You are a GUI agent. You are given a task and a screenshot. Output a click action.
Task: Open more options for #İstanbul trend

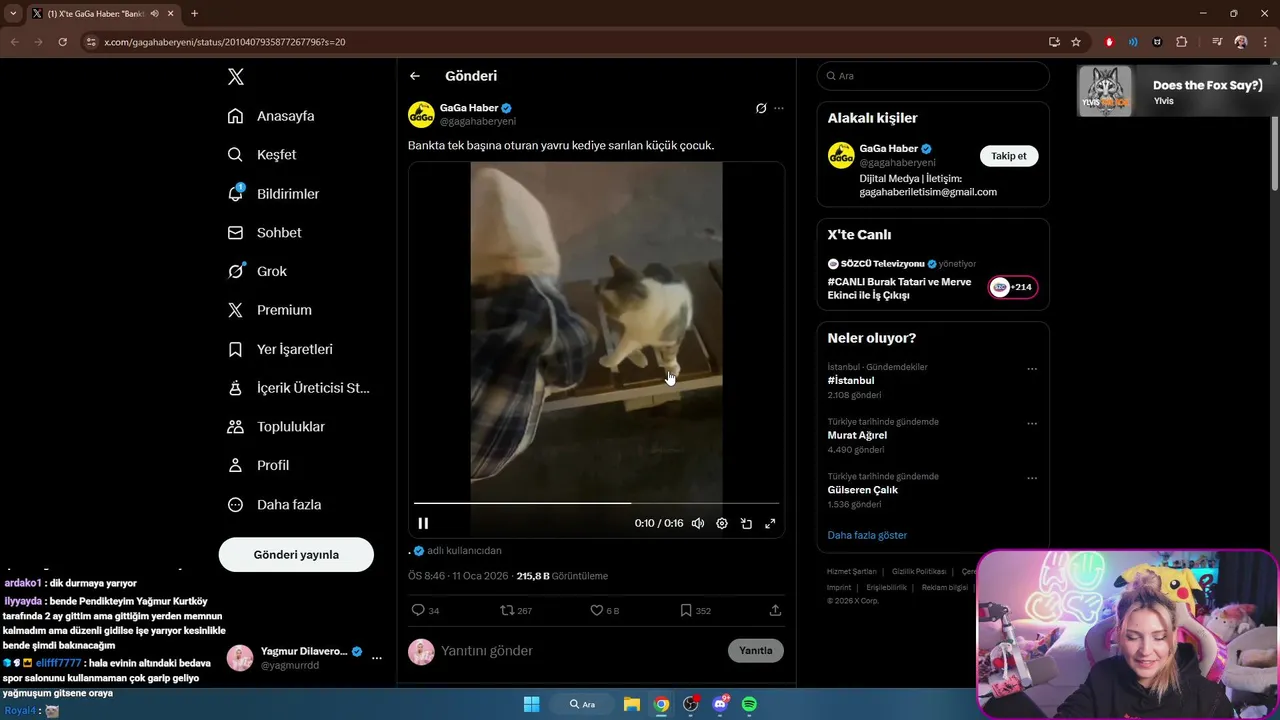[x=1032, y=369]
